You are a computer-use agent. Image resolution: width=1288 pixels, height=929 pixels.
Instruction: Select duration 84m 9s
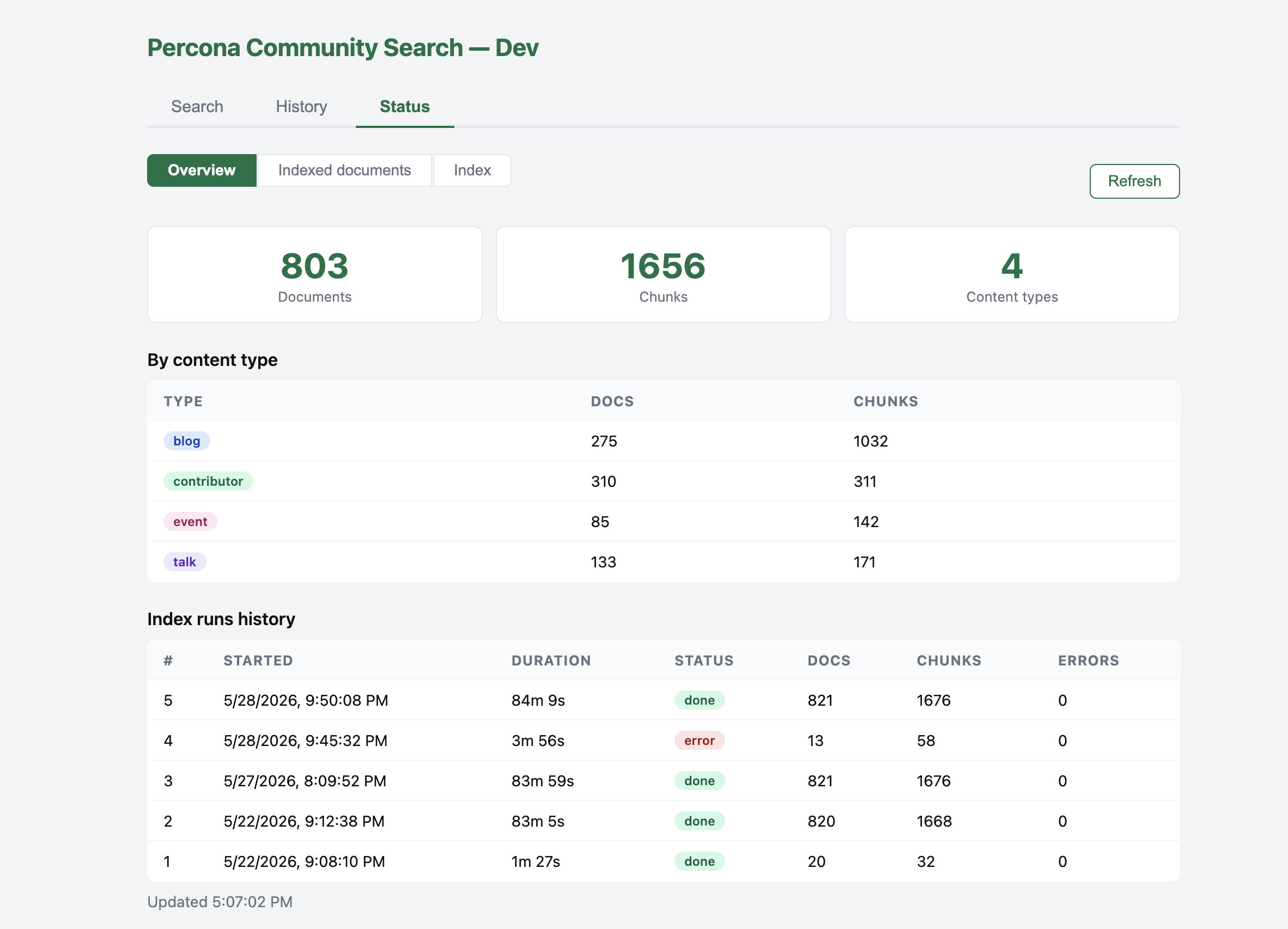538,700
